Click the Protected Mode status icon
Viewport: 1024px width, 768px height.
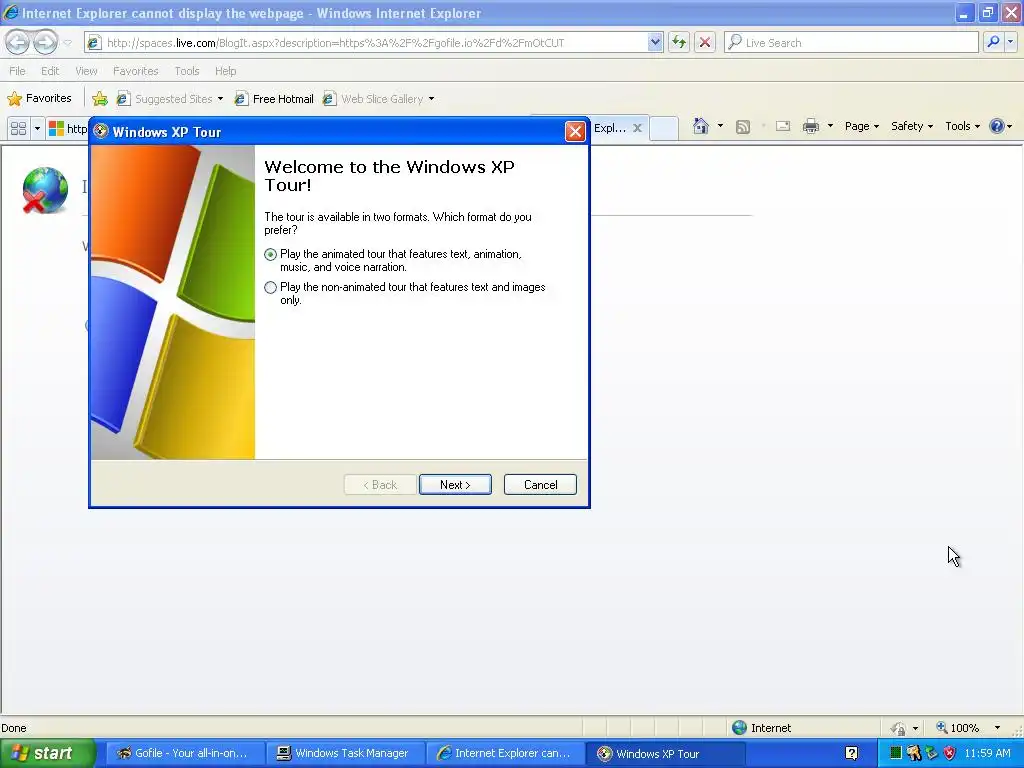[899, 728]
